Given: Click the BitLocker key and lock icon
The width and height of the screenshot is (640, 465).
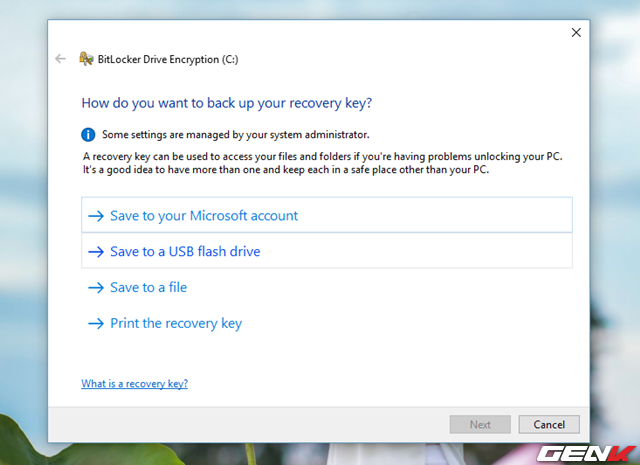Looking at the screenshot, I should pyautogui.click(x=86, y=59).
